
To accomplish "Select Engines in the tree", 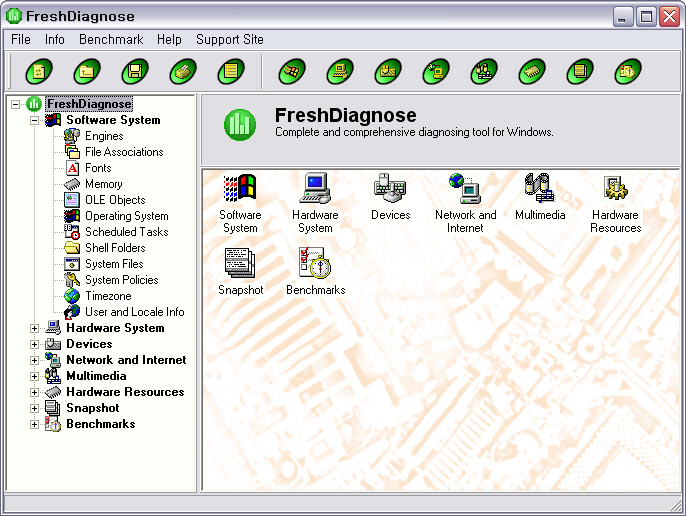I will tap(104, 136).
